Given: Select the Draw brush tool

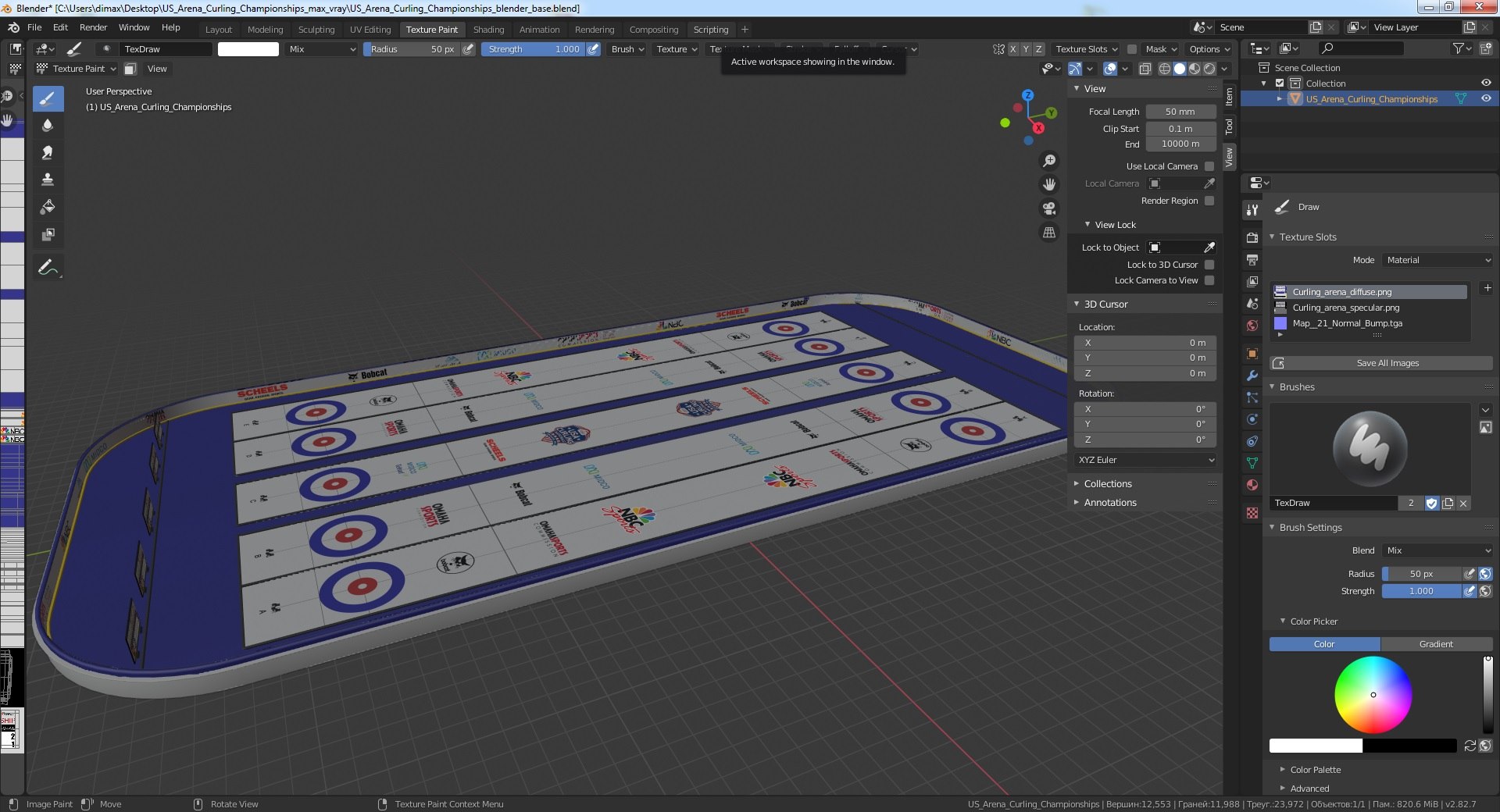Looking at the screenshot, I should (x=48, y=98).
